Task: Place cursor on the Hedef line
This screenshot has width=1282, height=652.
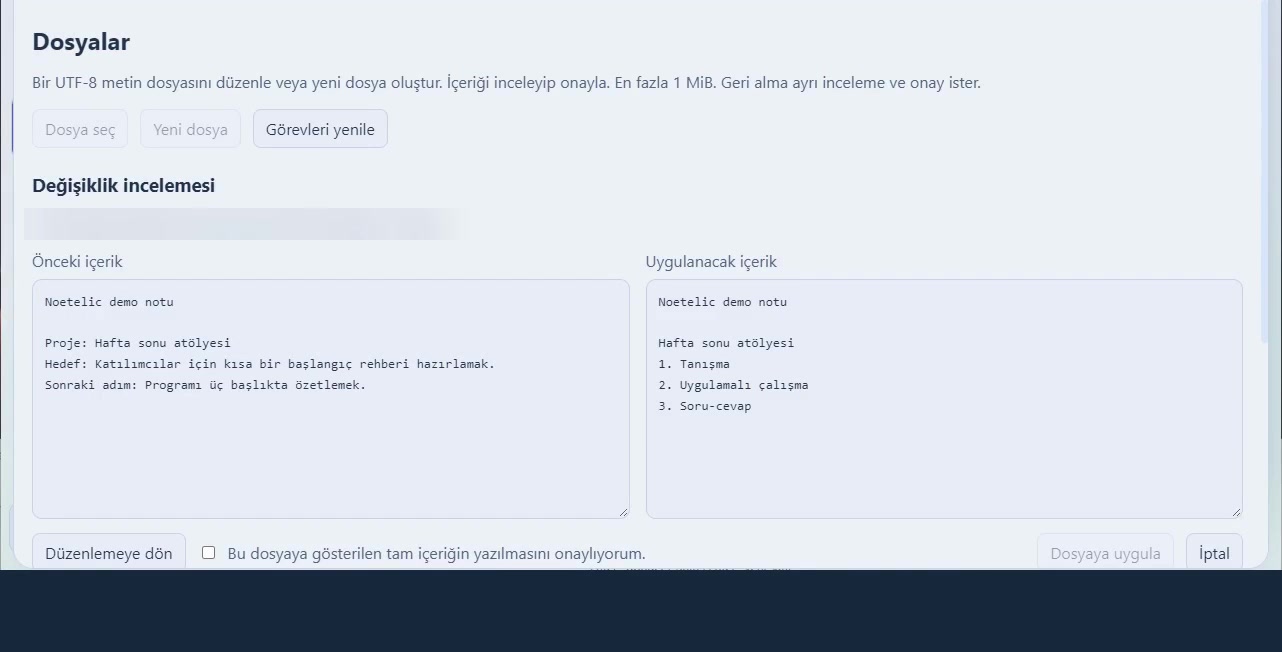Action: tap(270, 364)
